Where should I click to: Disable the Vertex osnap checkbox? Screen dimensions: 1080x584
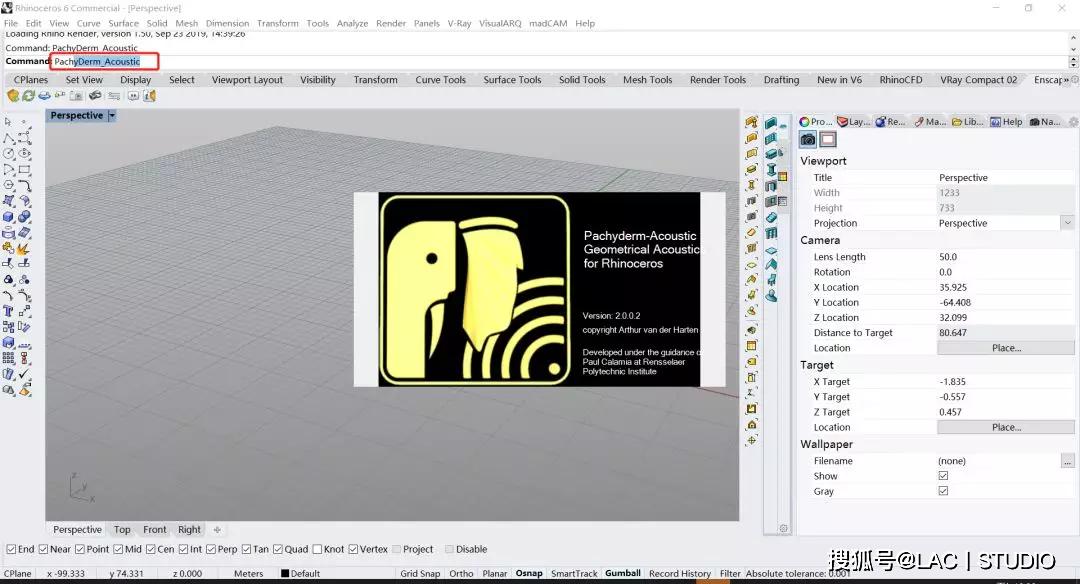coord(353,549)
